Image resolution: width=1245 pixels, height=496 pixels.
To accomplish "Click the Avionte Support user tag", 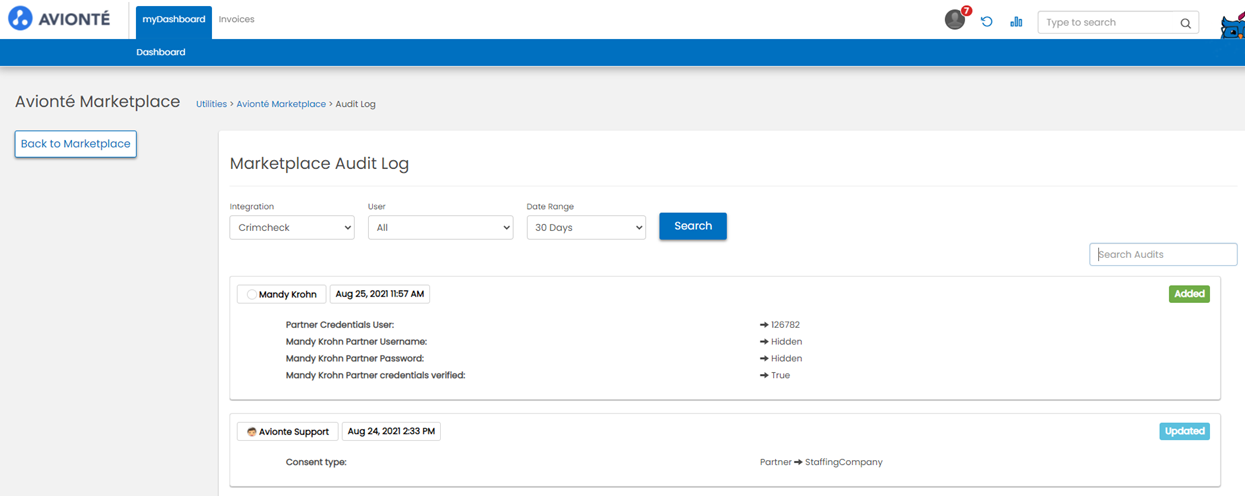I will 287,432.
